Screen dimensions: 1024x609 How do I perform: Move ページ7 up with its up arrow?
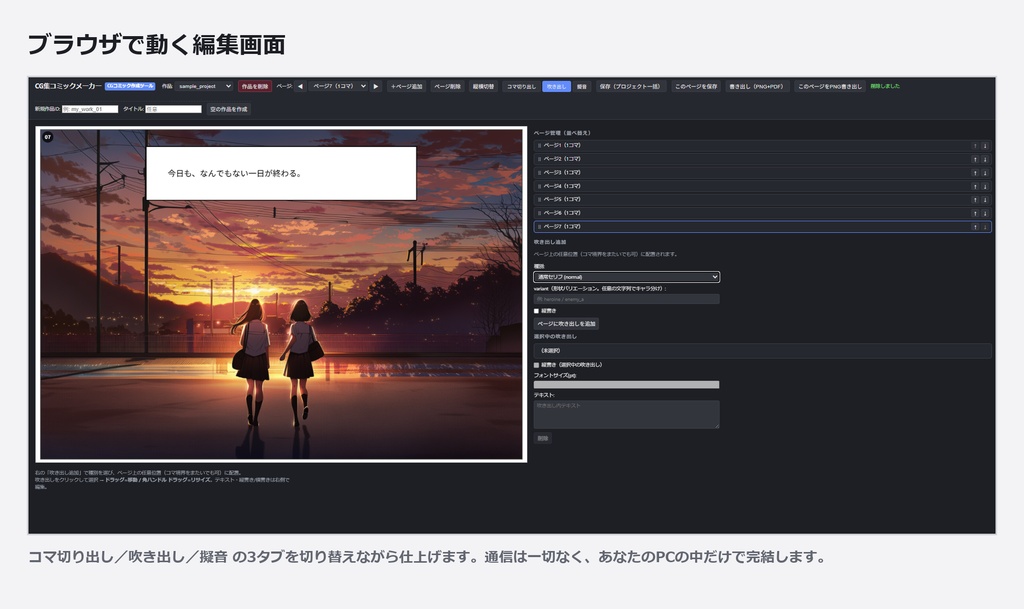point(975,227)
